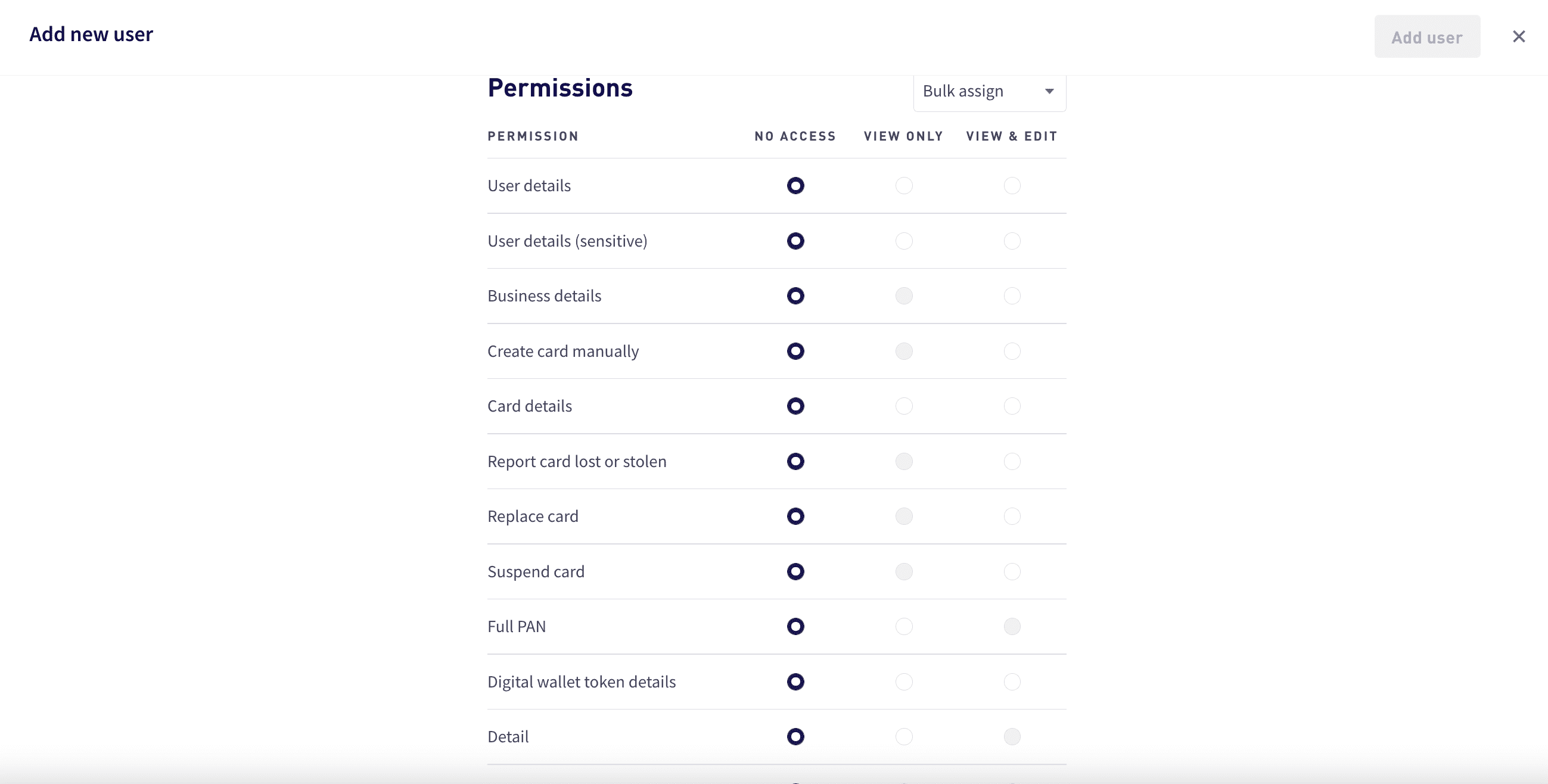The image size is (1548, 784).
Task: Close the Add new user dialog
Action: 1519,37
